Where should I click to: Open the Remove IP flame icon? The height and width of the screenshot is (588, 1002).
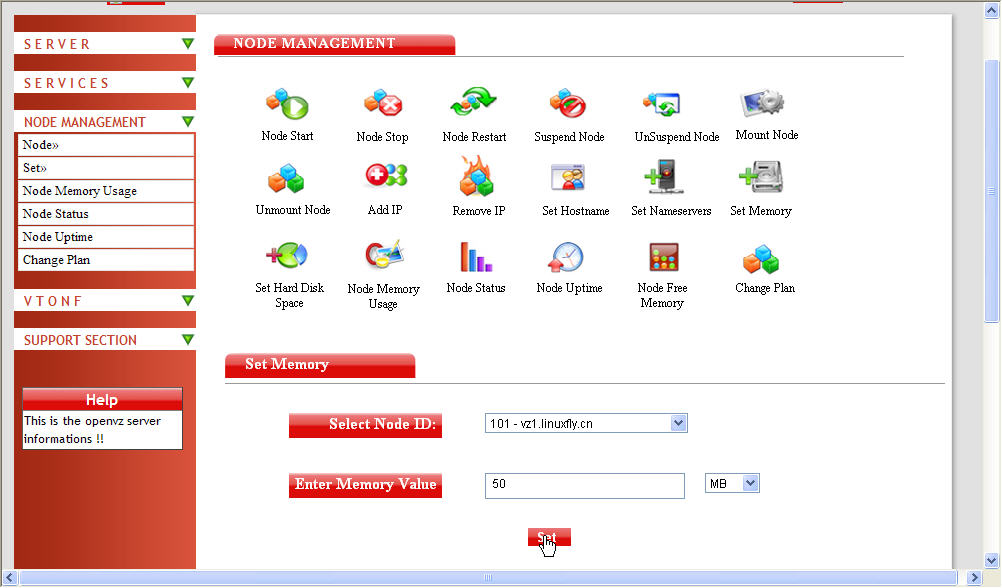477,178
